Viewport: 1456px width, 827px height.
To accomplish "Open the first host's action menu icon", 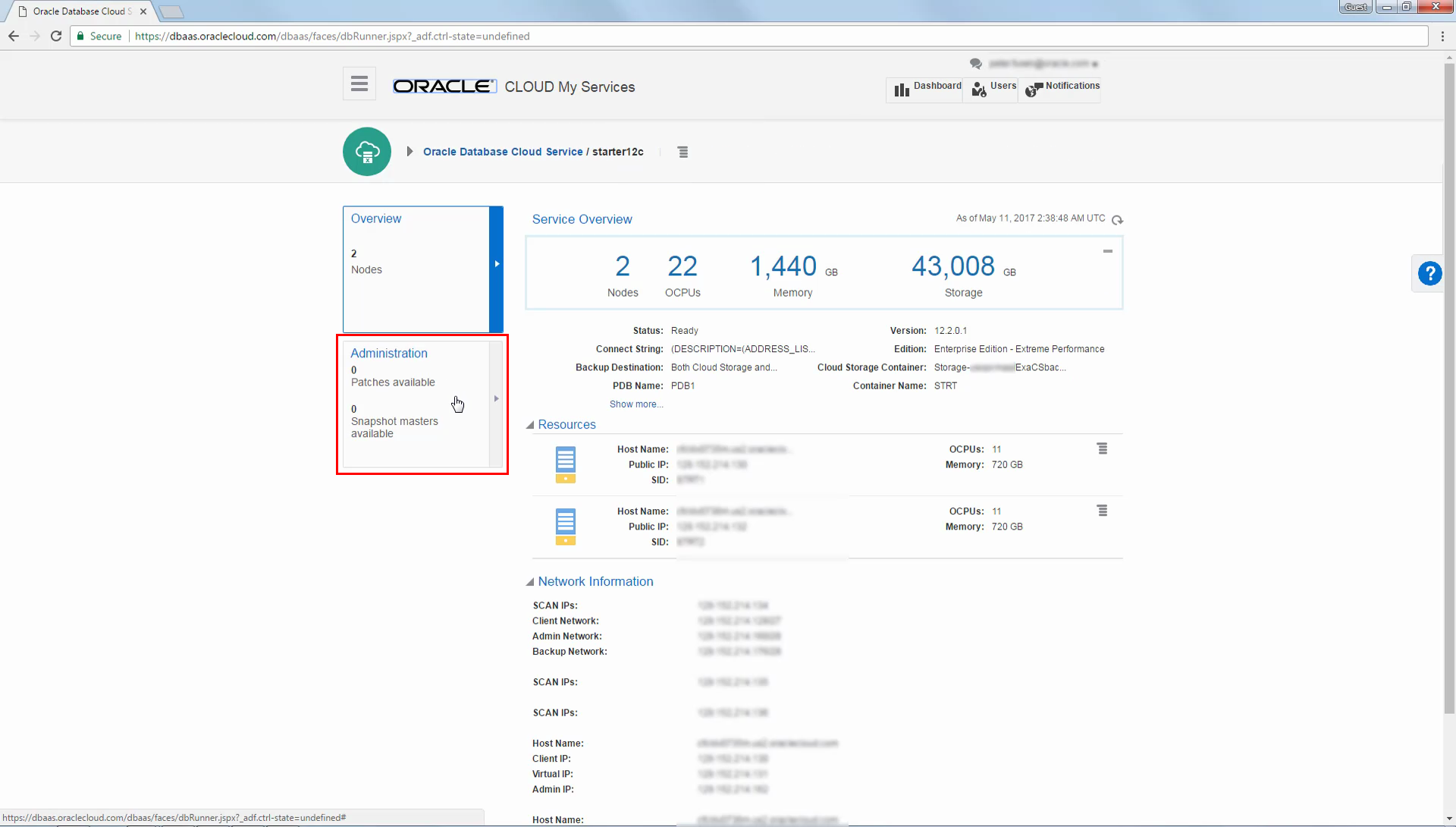I will click(x=1102, y=449).
